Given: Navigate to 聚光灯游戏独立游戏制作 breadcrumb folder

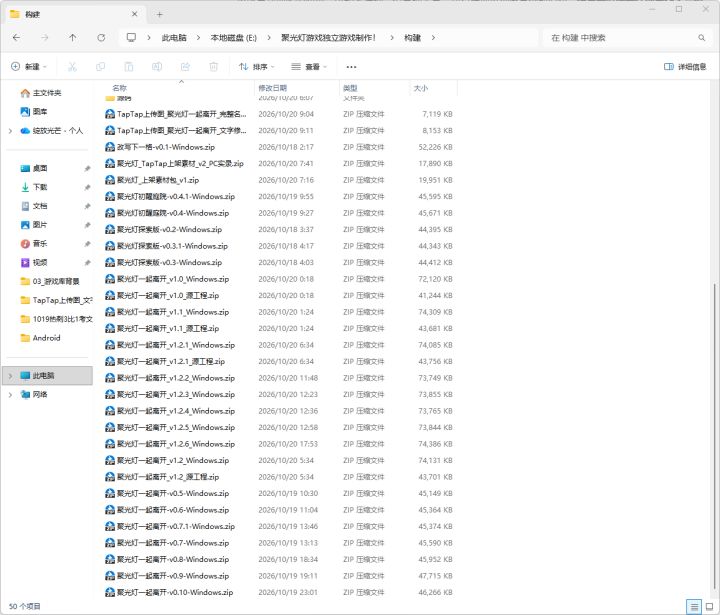Looking at the screenshot, I should 329,38.
